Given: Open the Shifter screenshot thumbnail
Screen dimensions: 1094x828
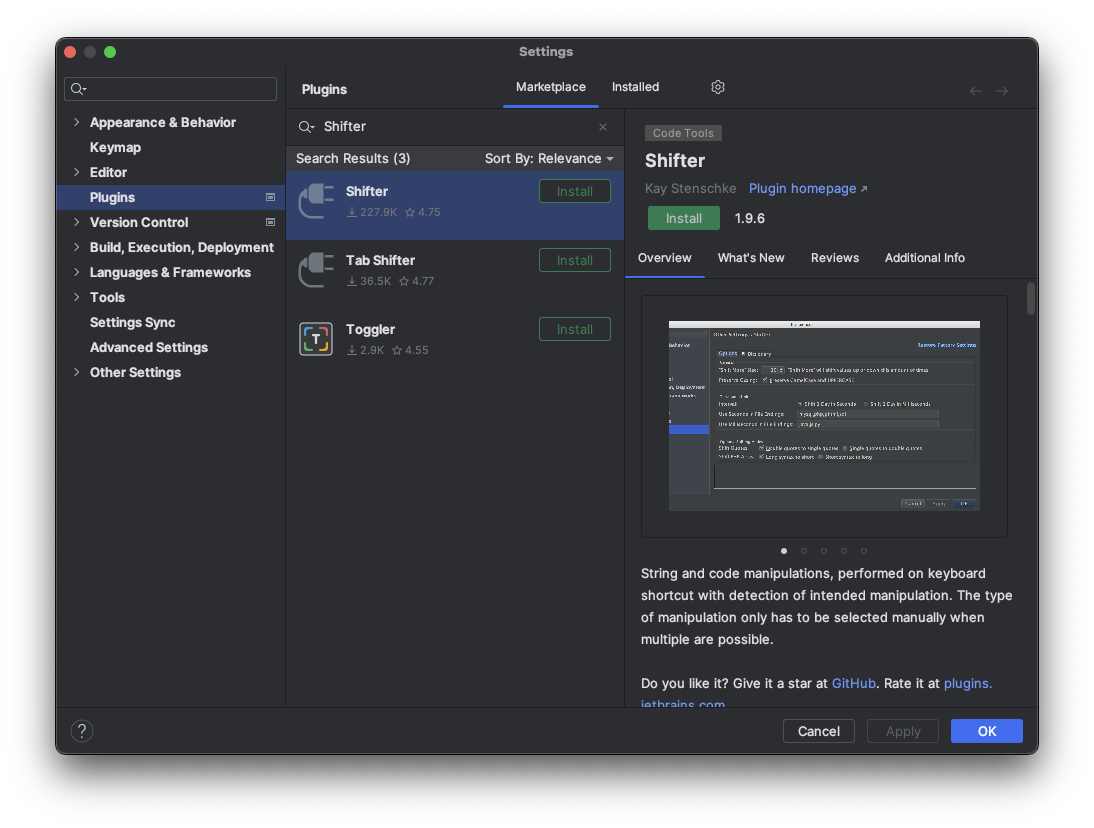Looking at the screenshot, I should point(824,416).
